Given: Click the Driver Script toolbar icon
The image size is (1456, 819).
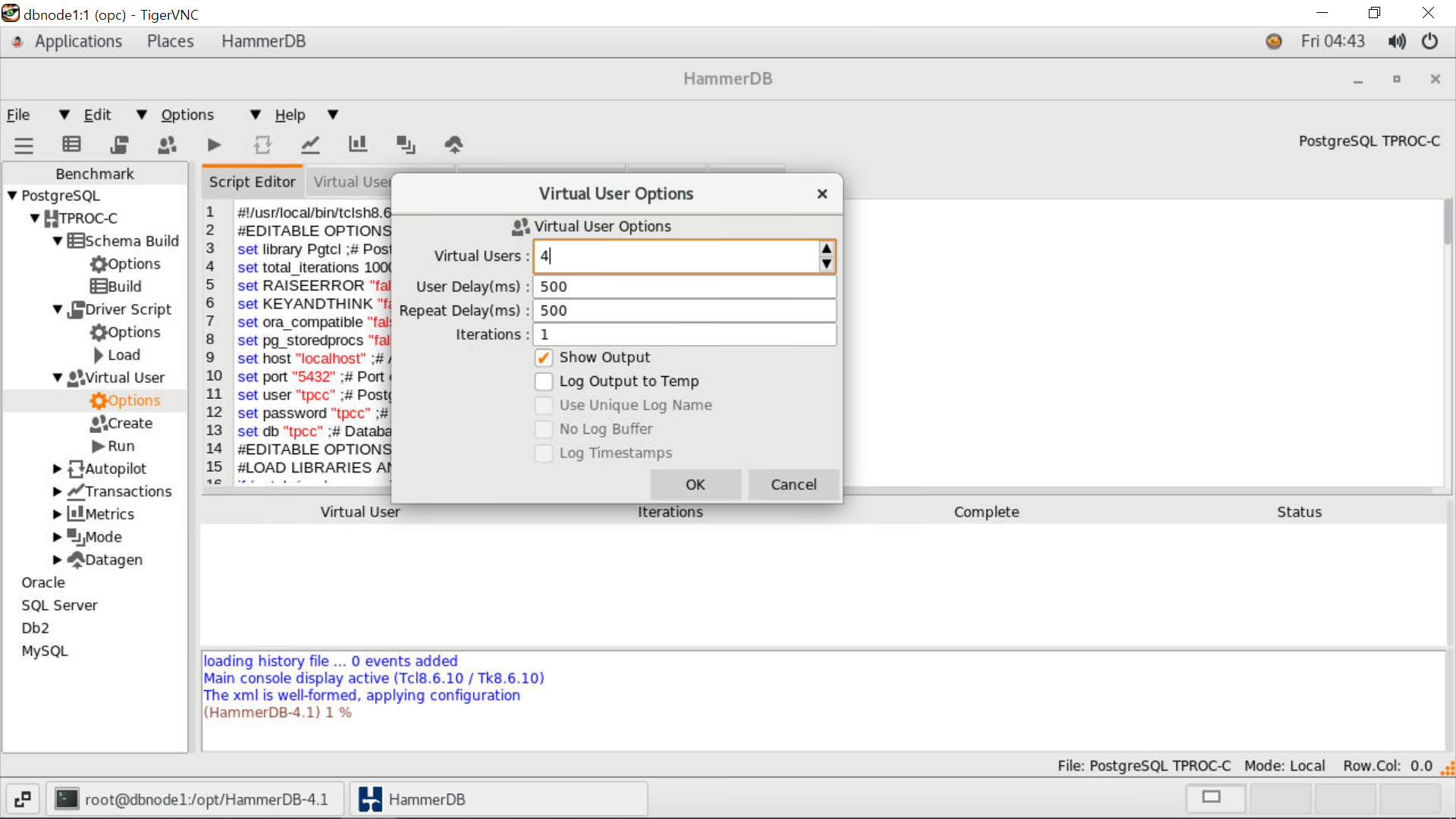Looking at the screenshot, I should pos(119,145).
